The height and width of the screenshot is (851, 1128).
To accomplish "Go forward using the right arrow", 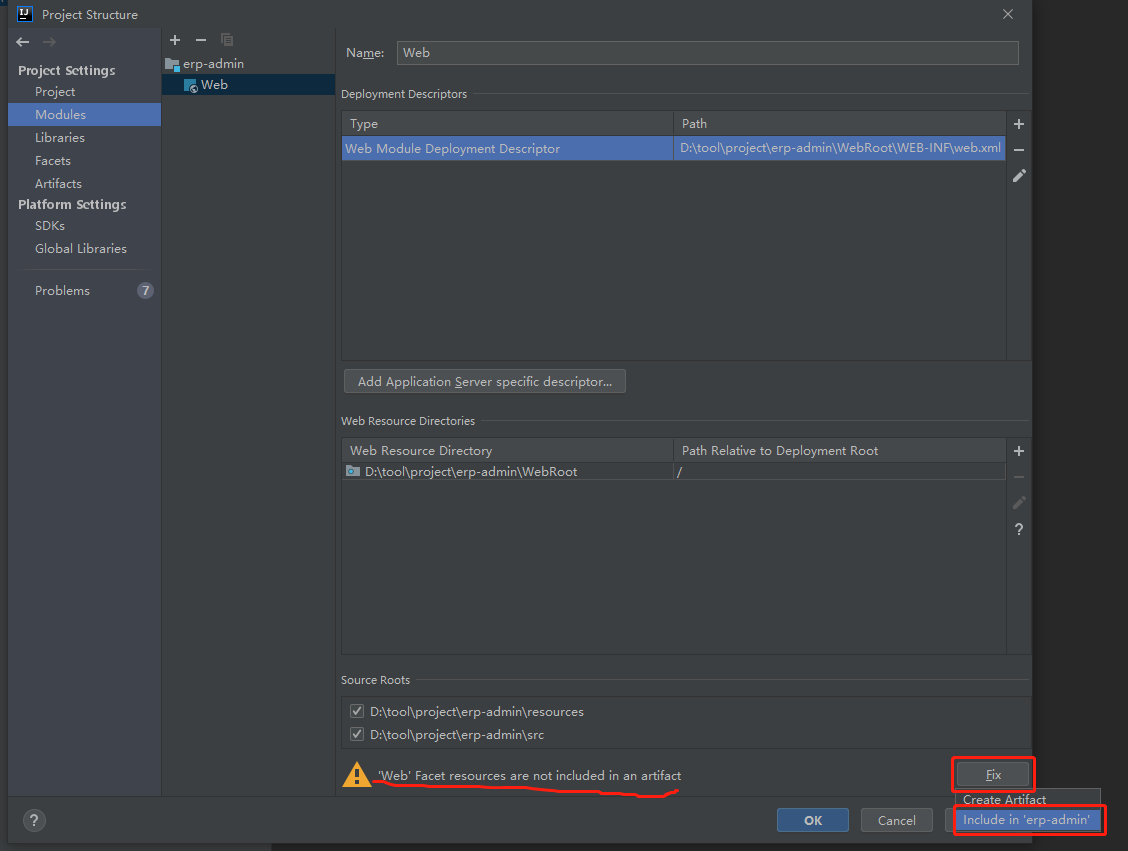I will coord(49,42).
